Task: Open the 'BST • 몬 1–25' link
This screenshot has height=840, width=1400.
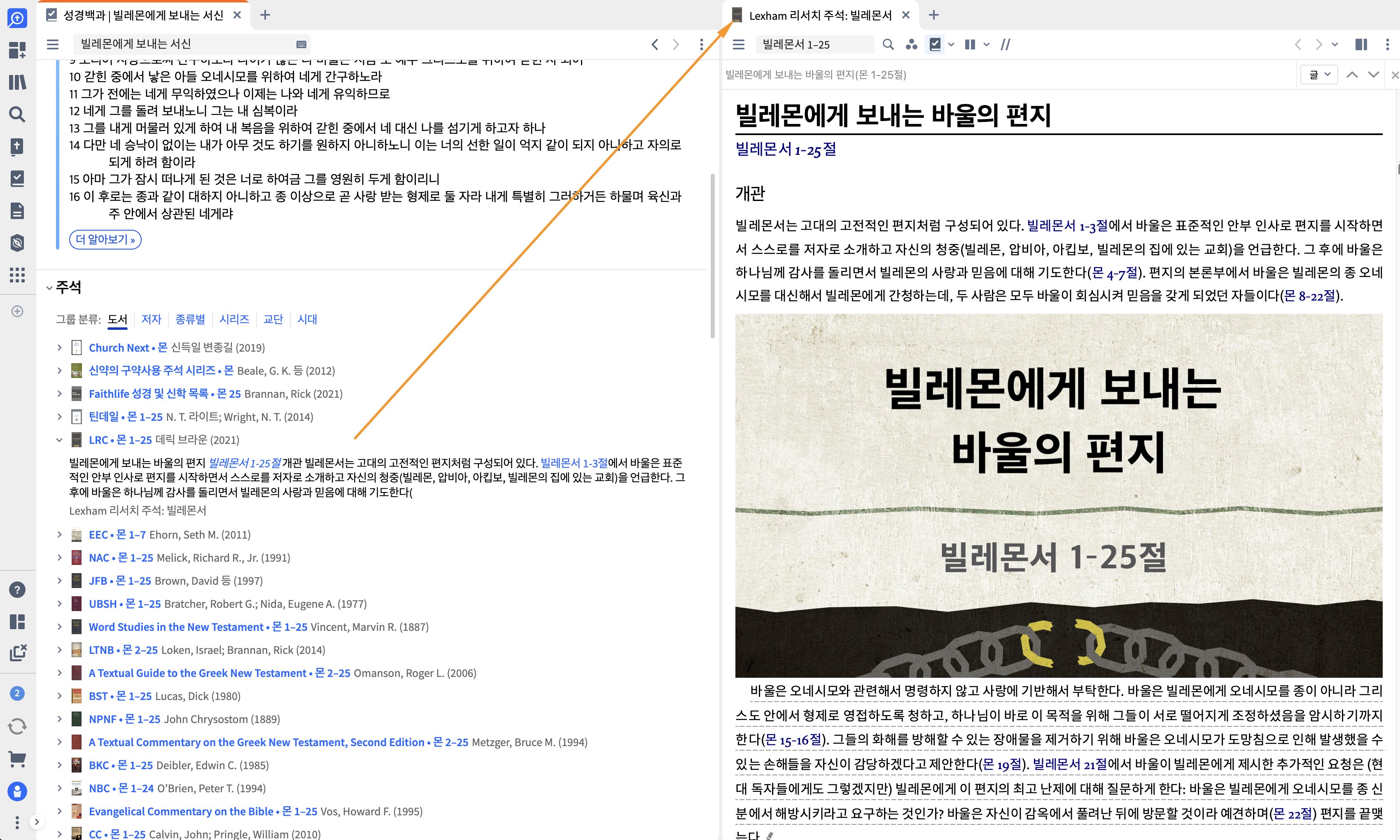Action: pyautogui.click(x=120, y=696)
